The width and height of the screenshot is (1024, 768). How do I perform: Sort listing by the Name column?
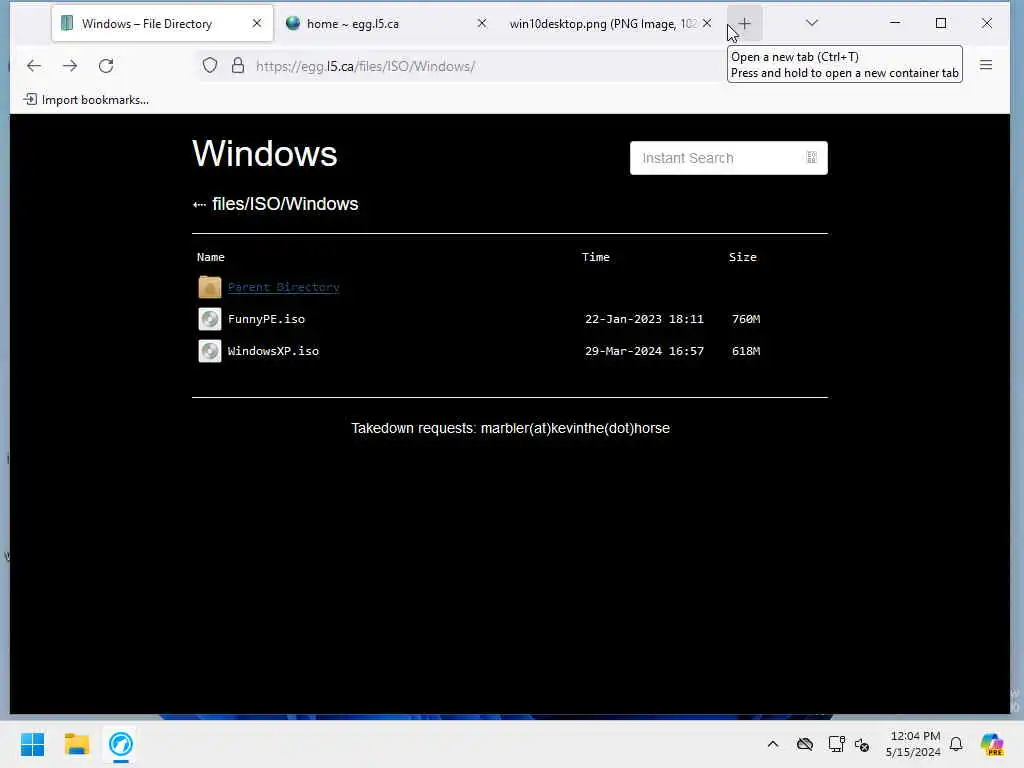(210, 257)
